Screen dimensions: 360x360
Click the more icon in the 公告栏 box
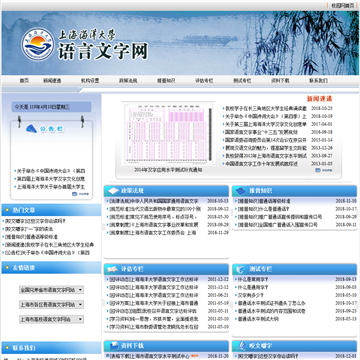click(x=80, y=194)
